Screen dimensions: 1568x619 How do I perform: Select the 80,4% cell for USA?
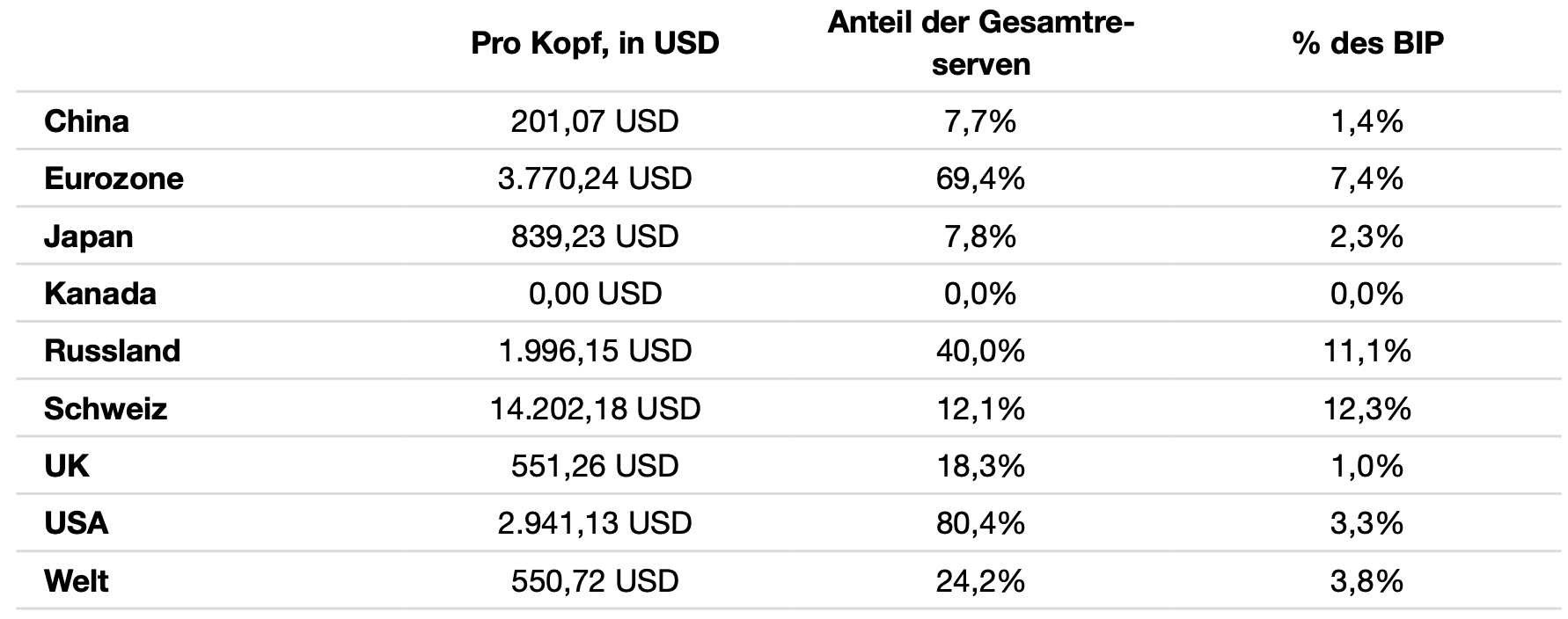980,524
